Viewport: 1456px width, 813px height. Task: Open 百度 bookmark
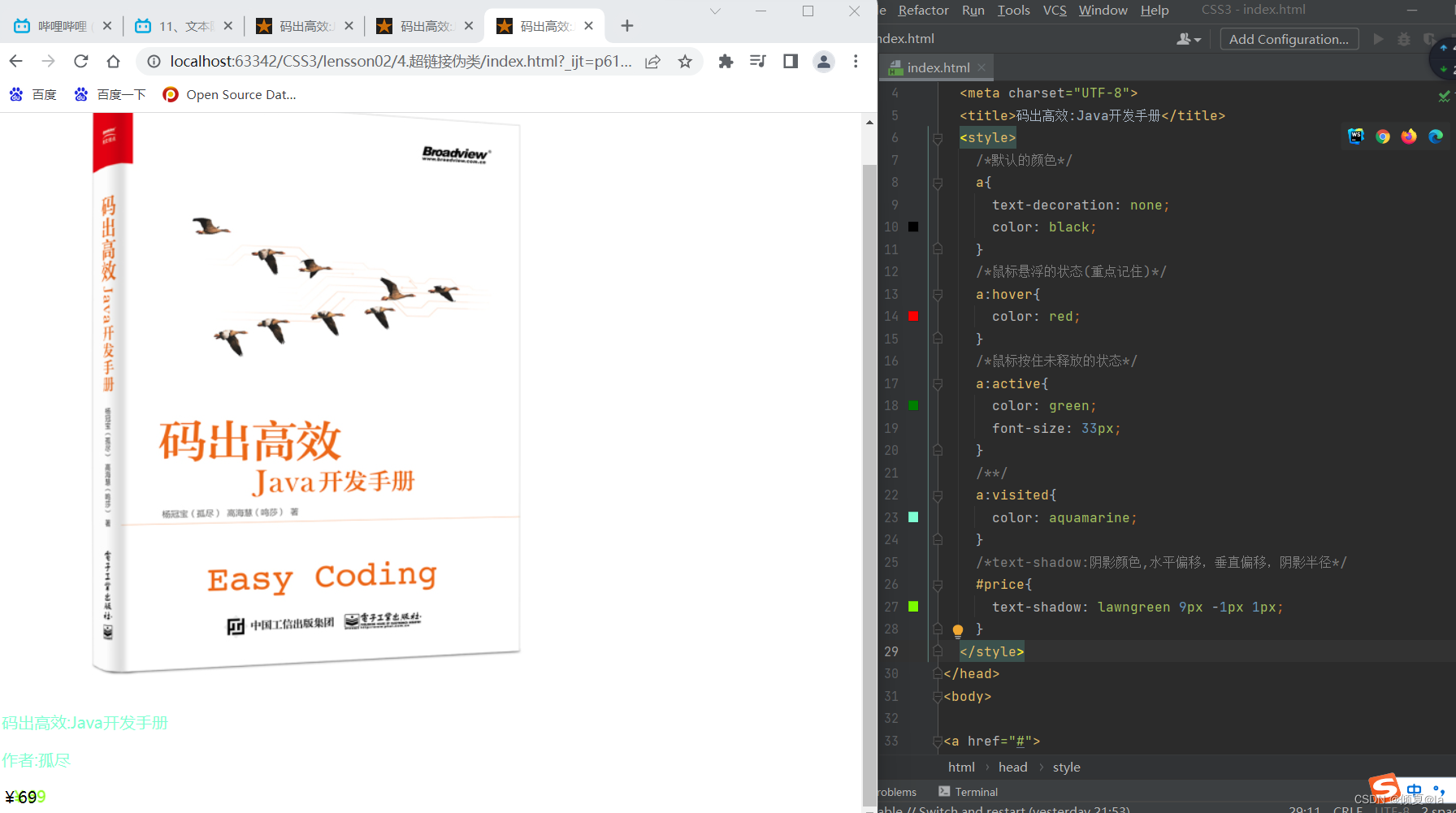[x=33, y=95]
